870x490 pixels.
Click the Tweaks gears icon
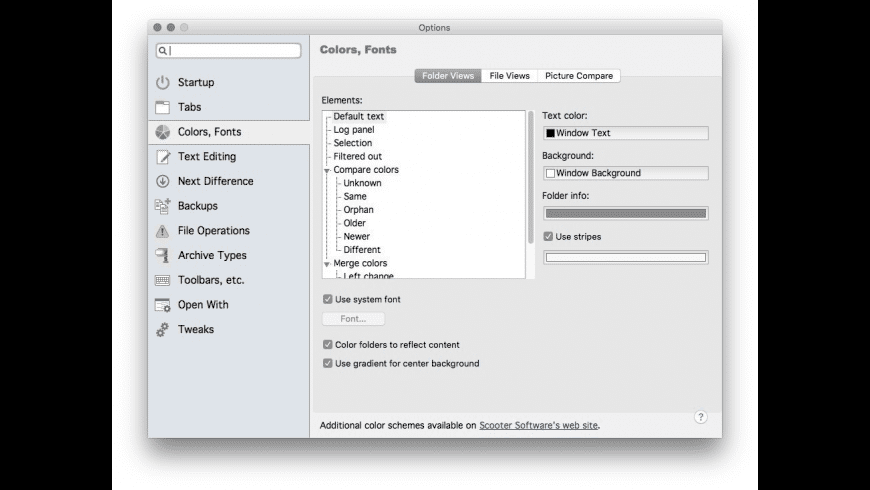point(163,330)
